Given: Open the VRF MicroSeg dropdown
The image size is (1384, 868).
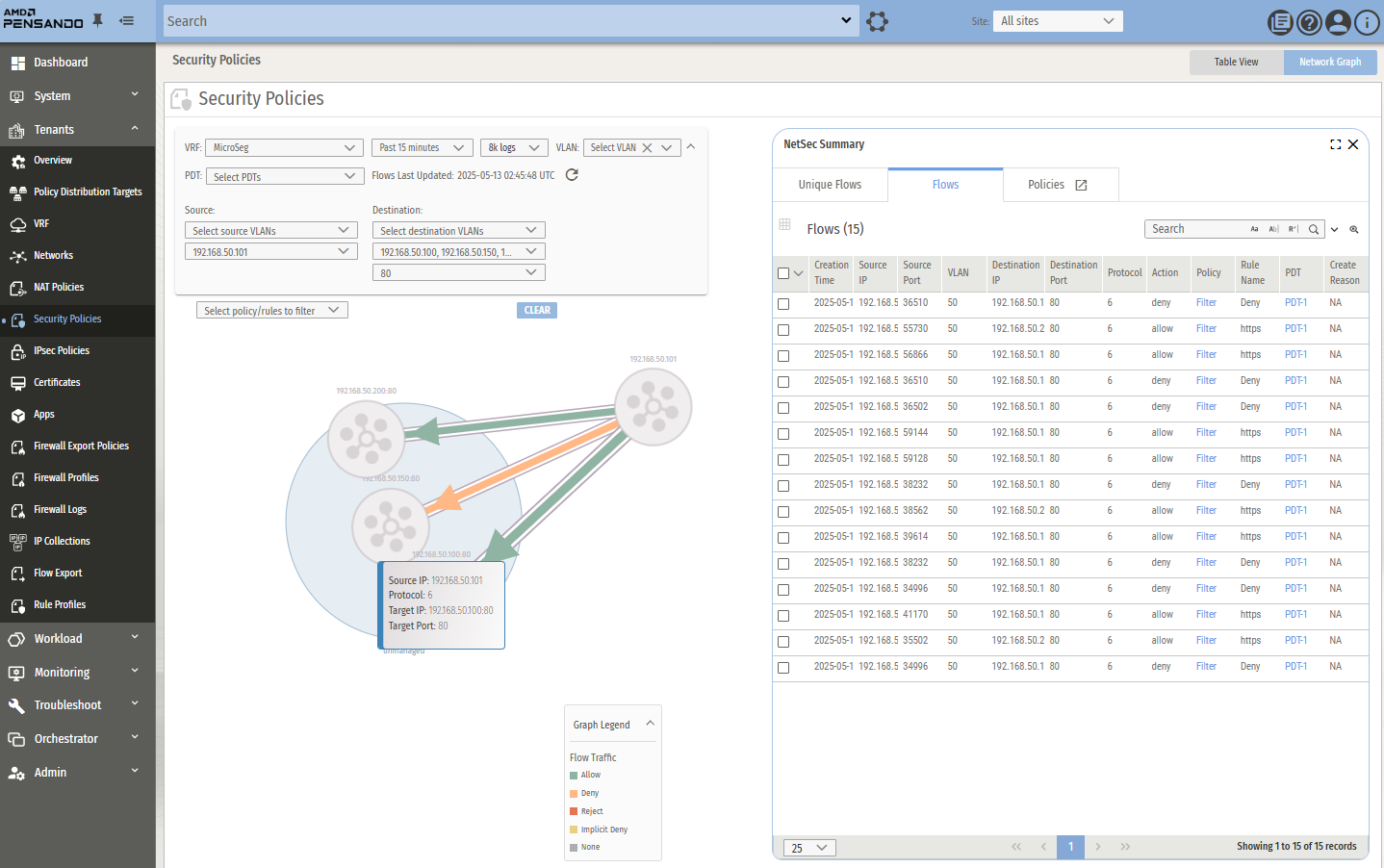Looking at the screenshot, I should 283,148.
